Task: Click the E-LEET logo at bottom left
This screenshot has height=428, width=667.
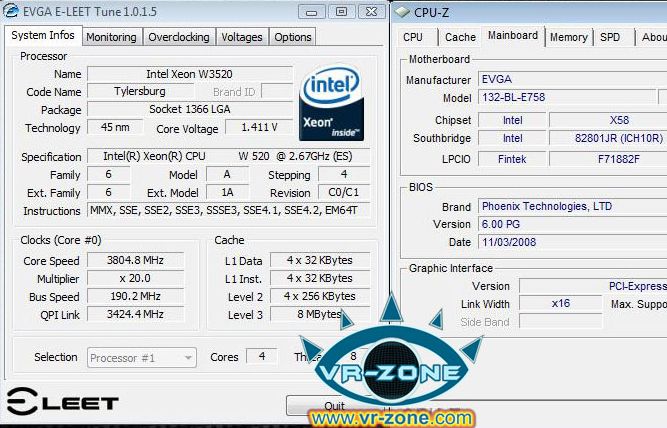Action: coord(63,401)
